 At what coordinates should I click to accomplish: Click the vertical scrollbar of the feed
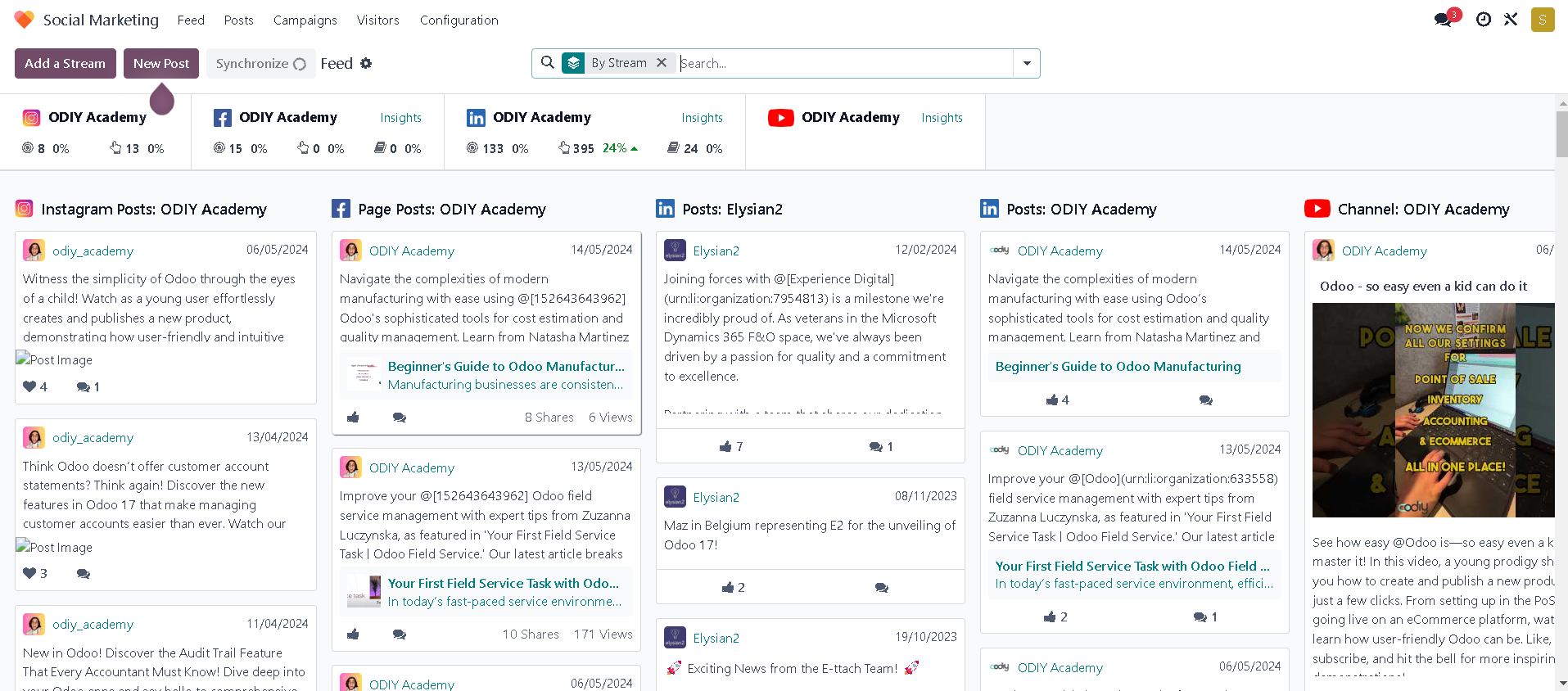pos(1561,133)
